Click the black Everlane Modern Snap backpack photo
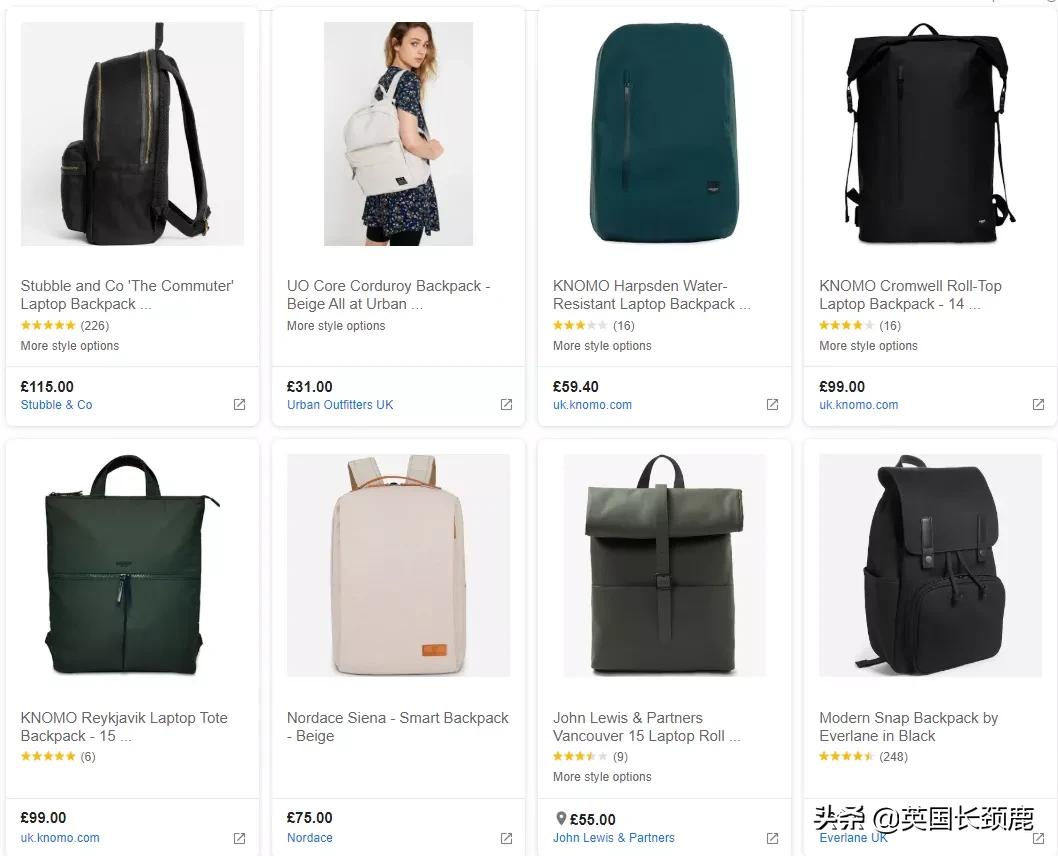 (x=925, y=565)
